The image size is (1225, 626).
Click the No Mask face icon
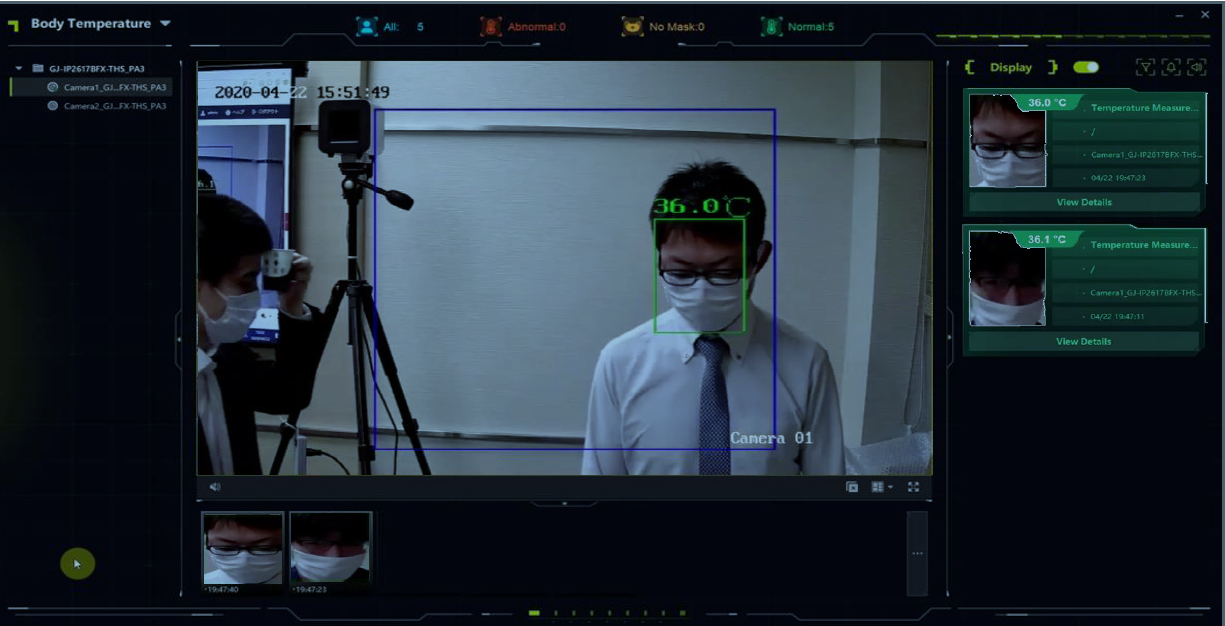click(x=632, y=27)
